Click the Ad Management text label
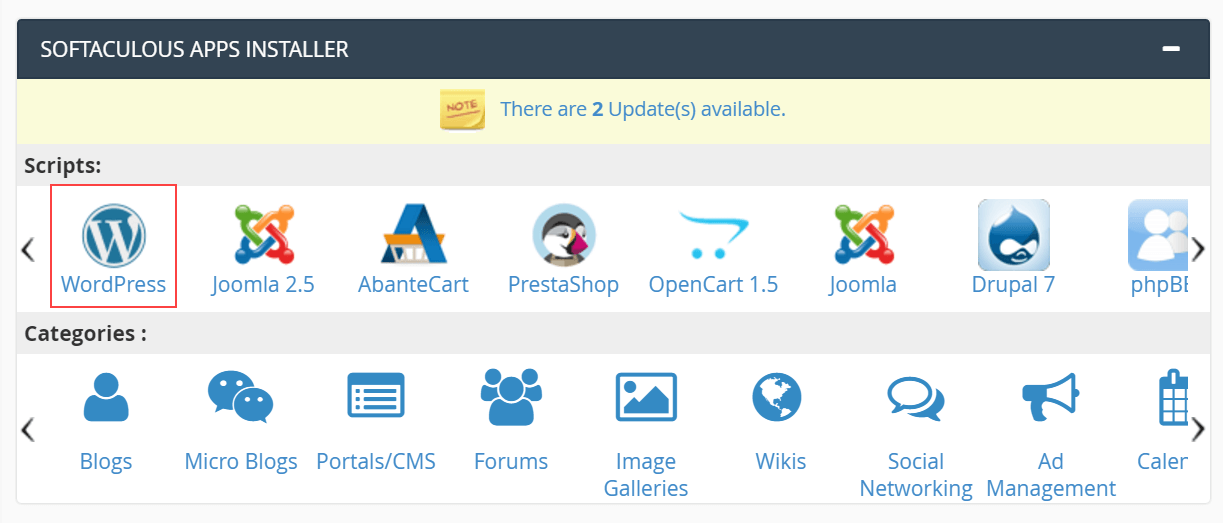The image size is (1223, 523). click(1051, 475)
